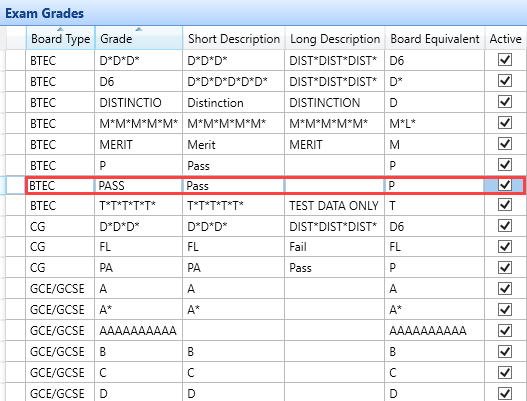Uncheck Active for BTEC D6 grade row
Viewport: 527px width, 401px height.
click(505, 81)
